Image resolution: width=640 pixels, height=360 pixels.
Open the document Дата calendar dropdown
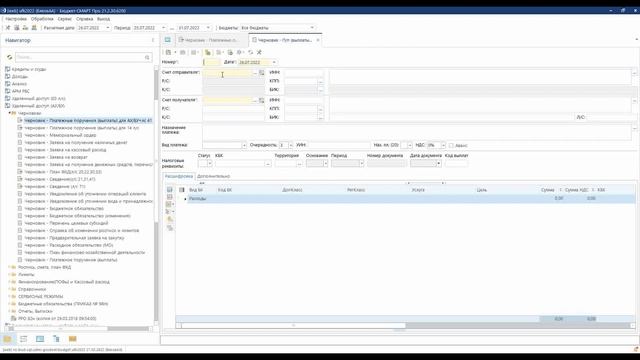274,62
